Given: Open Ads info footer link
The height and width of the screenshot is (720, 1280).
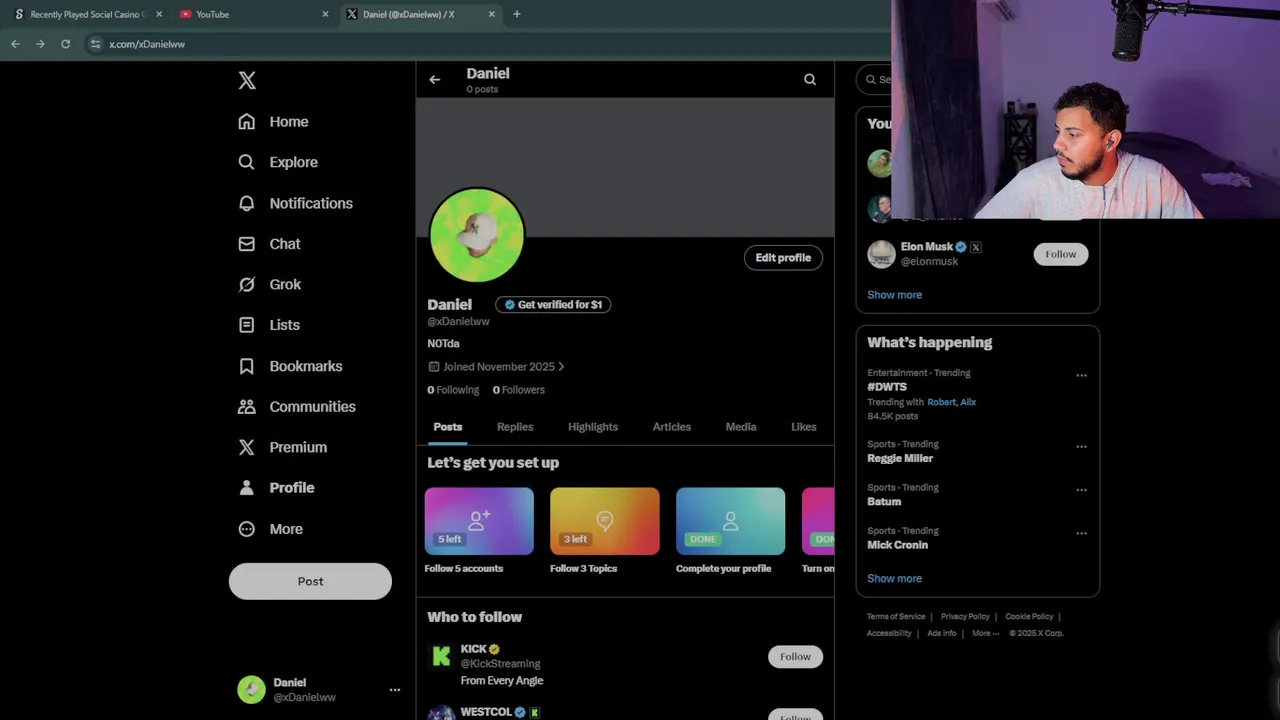Looking at the screenshot, I should click(x=941, y=633).
